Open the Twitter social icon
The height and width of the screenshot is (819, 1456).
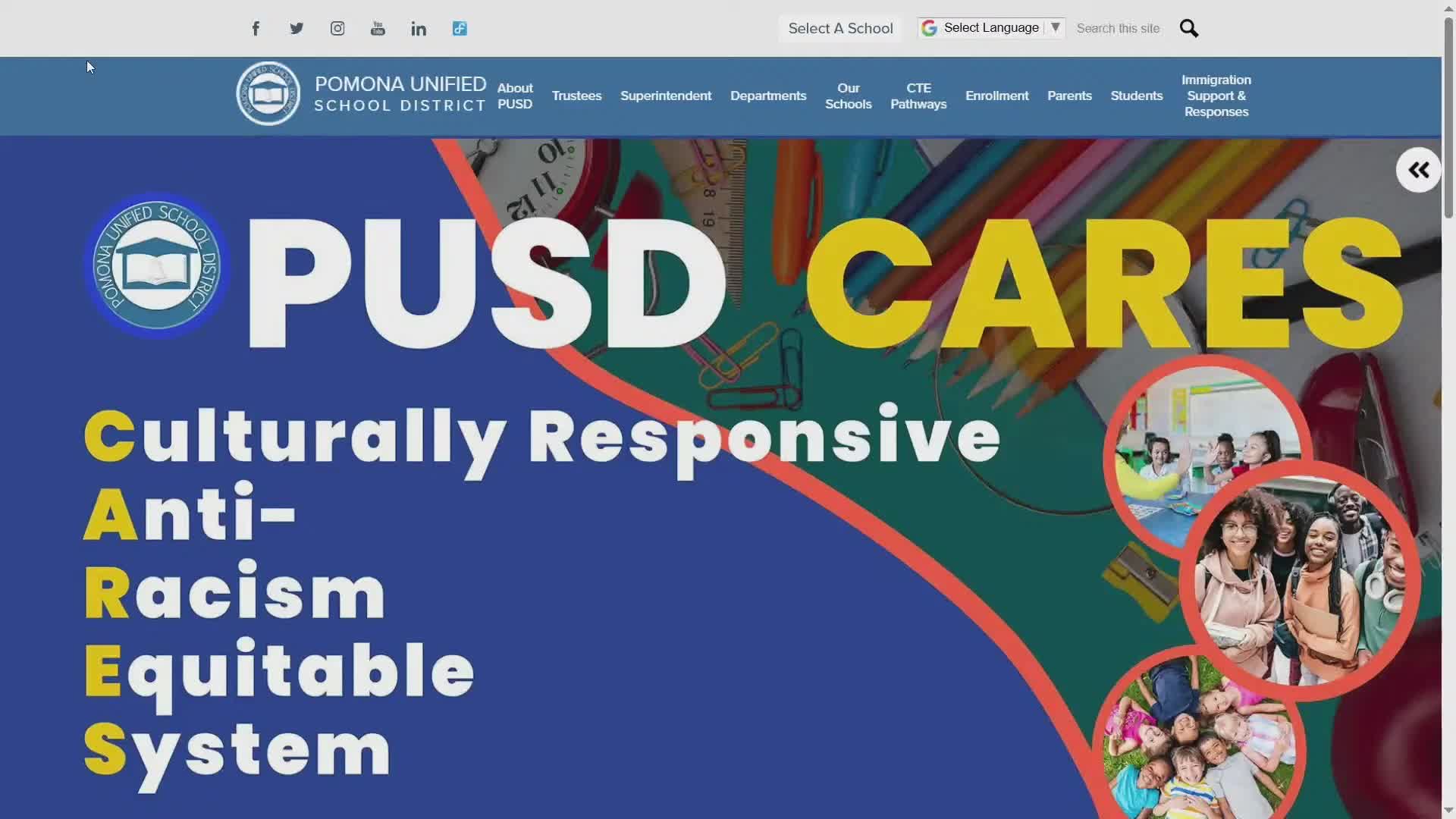coord(297,29)
